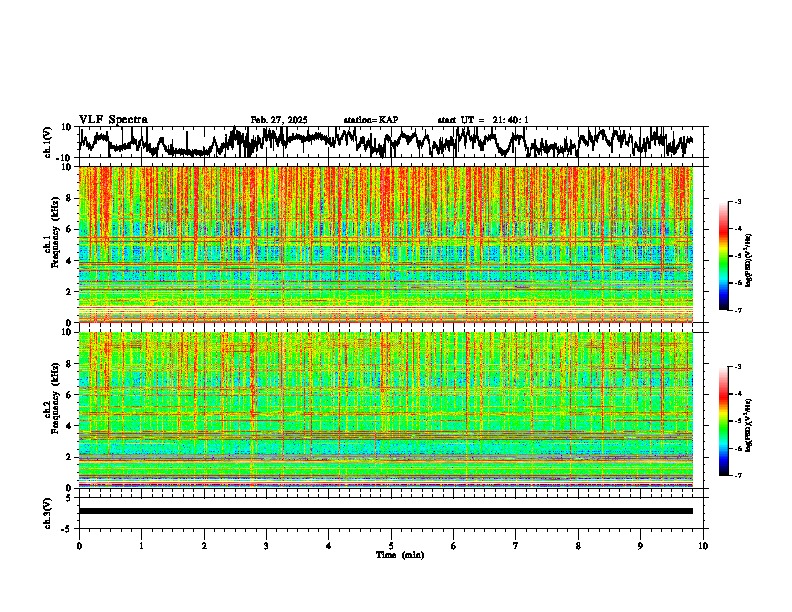Click inside the ch.1 spectrogram panel
Image resolution: width=792 pixels, height=612 pixels.
[386, 244]
